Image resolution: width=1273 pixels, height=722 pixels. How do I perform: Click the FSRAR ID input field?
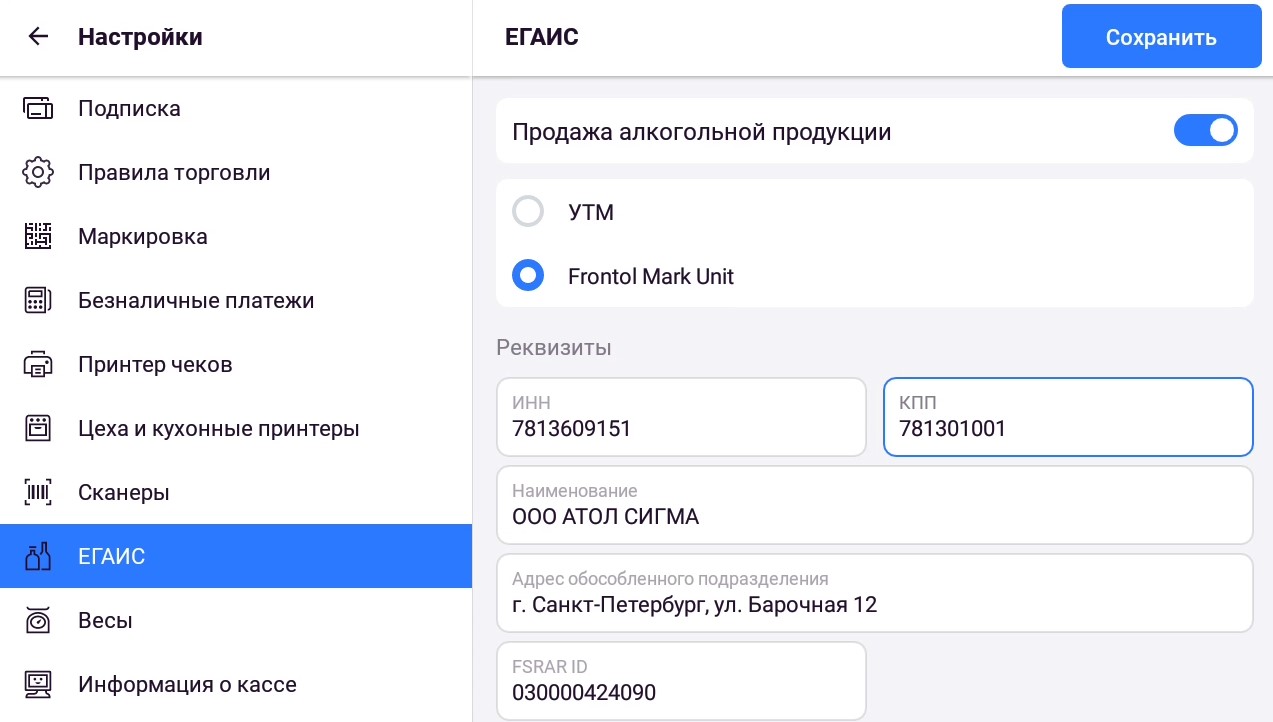point(681,681)
